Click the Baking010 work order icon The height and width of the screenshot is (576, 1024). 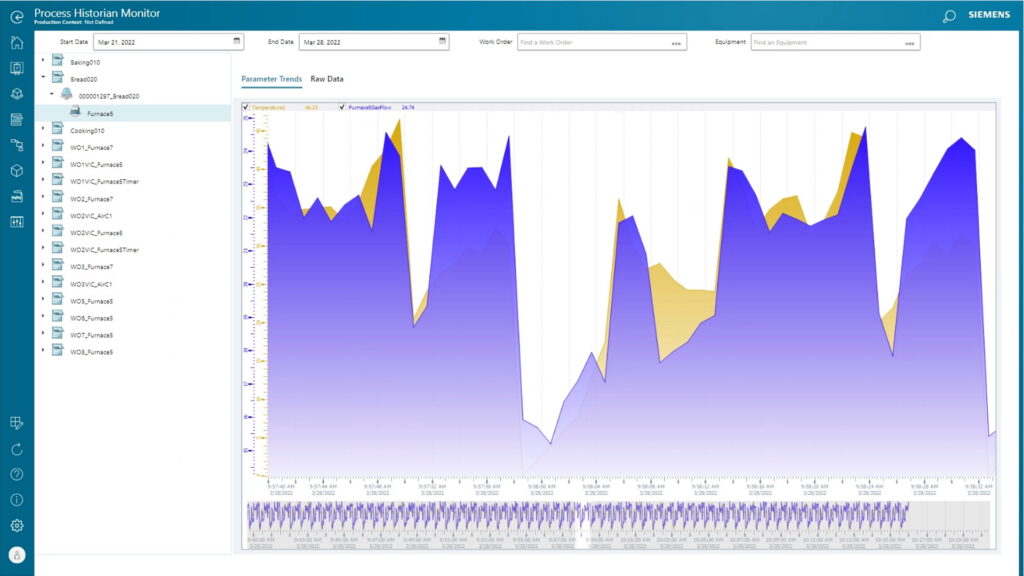click(x=58, y=61)
